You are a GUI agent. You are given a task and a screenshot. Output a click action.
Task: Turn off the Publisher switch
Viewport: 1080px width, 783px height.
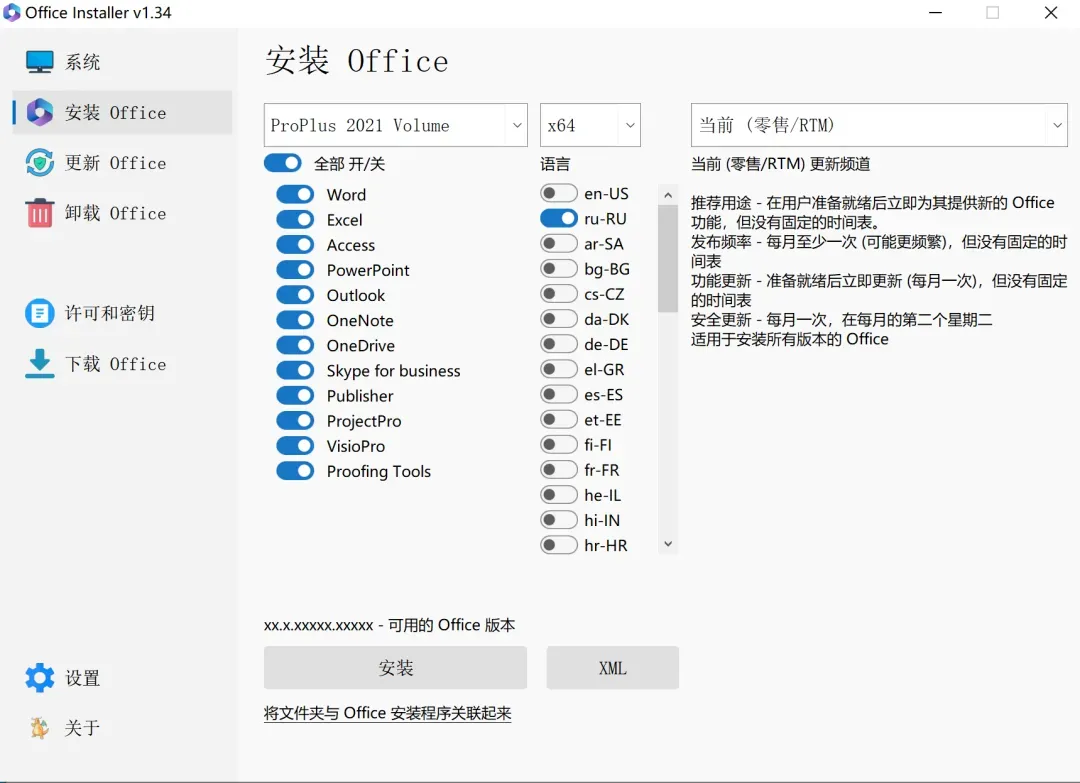coord(295,395)
